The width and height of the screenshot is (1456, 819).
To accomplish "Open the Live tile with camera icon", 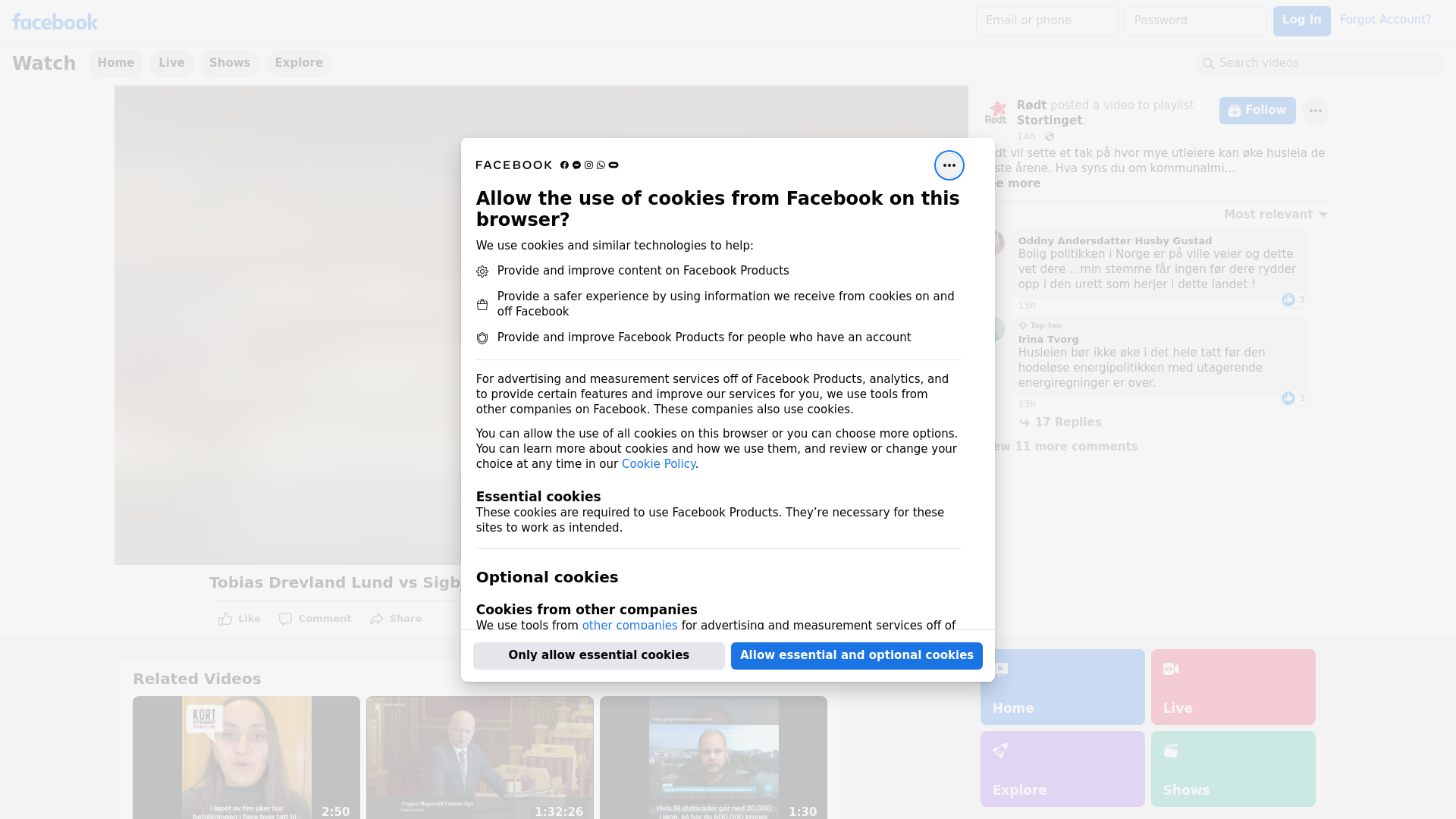I will pyautogui.click(x=1233, y=687).
